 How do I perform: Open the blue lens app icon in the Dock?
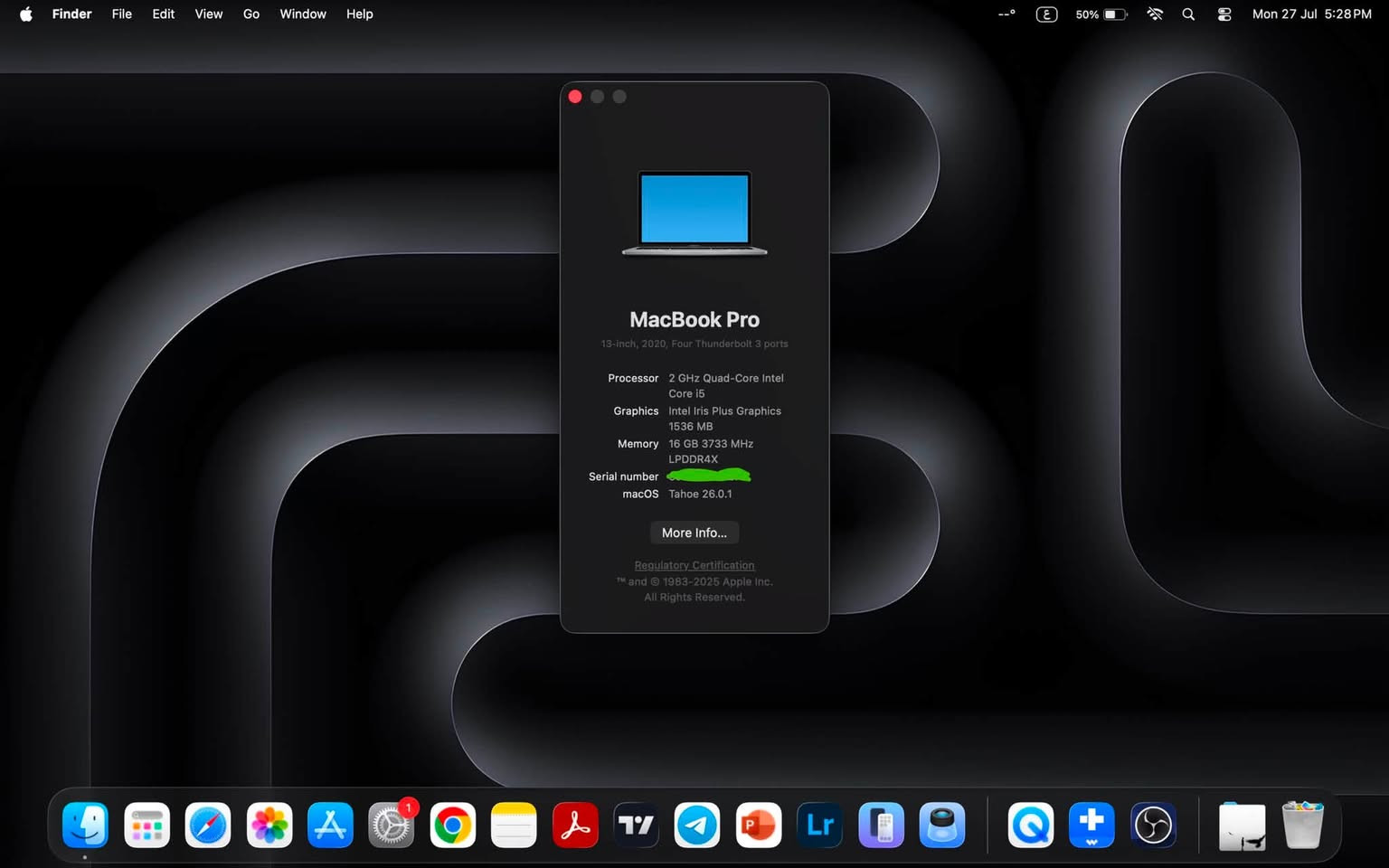coord(942,825)
